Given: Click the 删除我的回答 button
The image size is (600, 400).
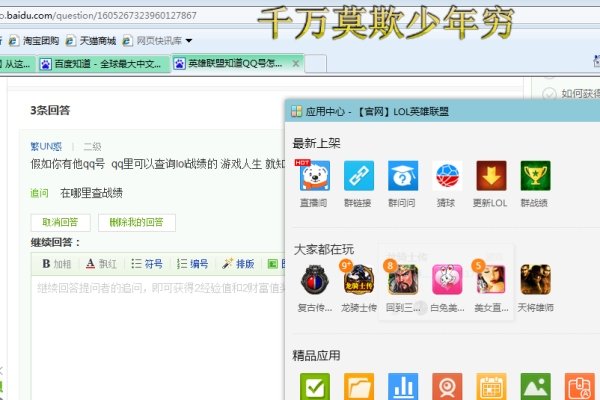Looking at the screenshot, I should 137,222.
